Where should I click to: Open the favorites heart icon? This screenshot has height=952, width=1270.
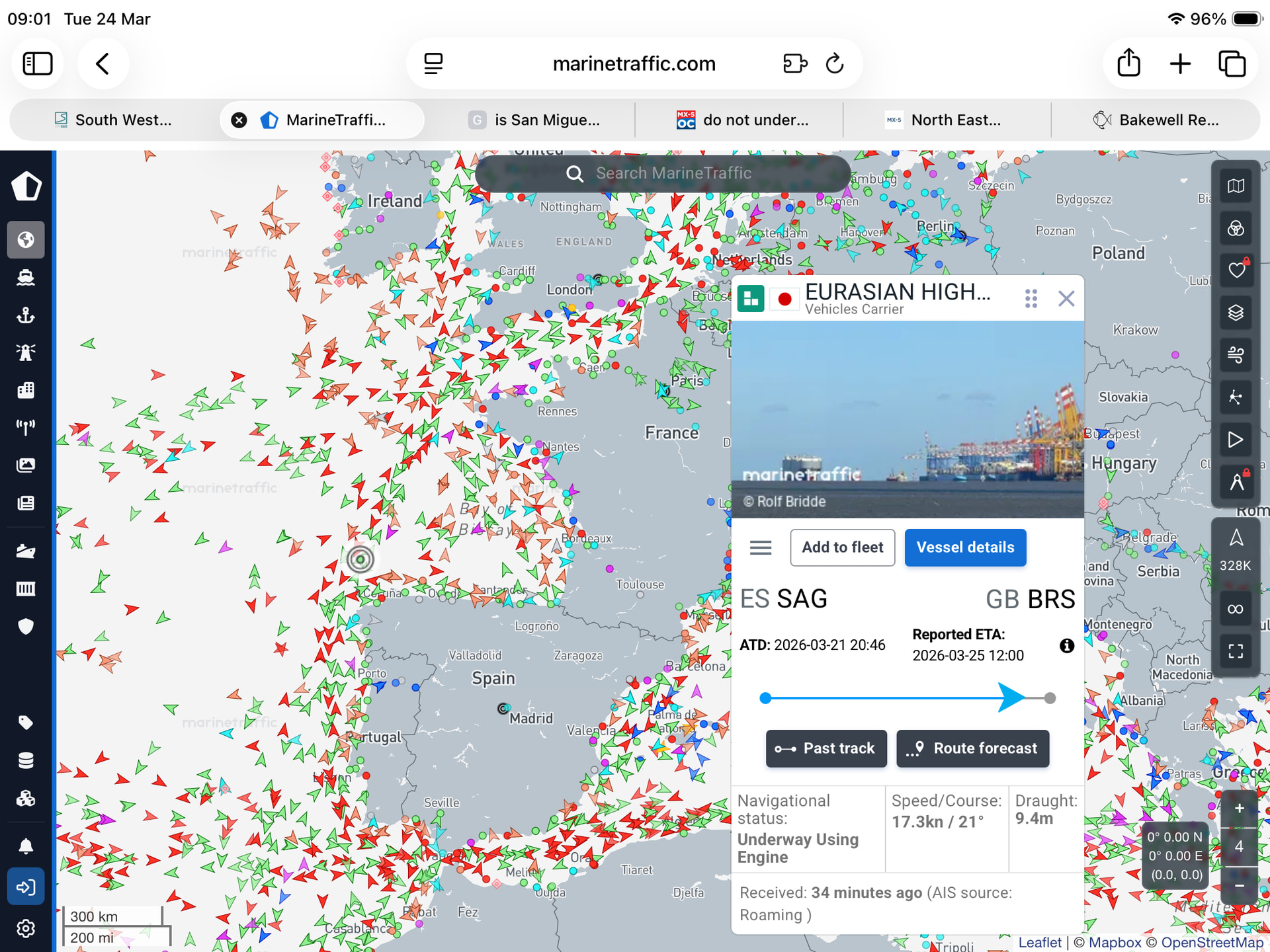[1236, 270]
